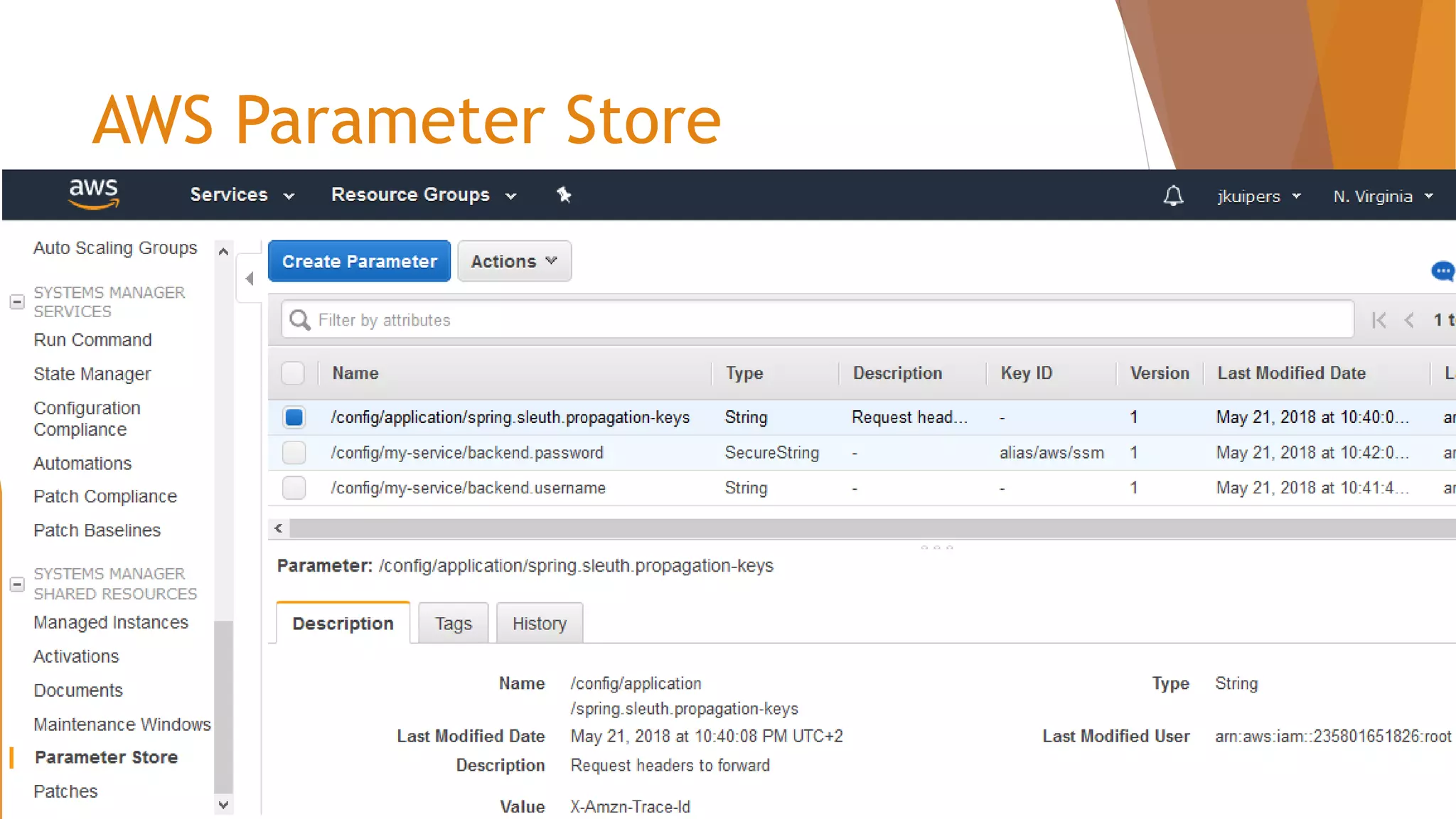This screenshot has width=1456, height=819.
Task: Open Managed Instances in sidebar
Action: [x=111, y=623]
